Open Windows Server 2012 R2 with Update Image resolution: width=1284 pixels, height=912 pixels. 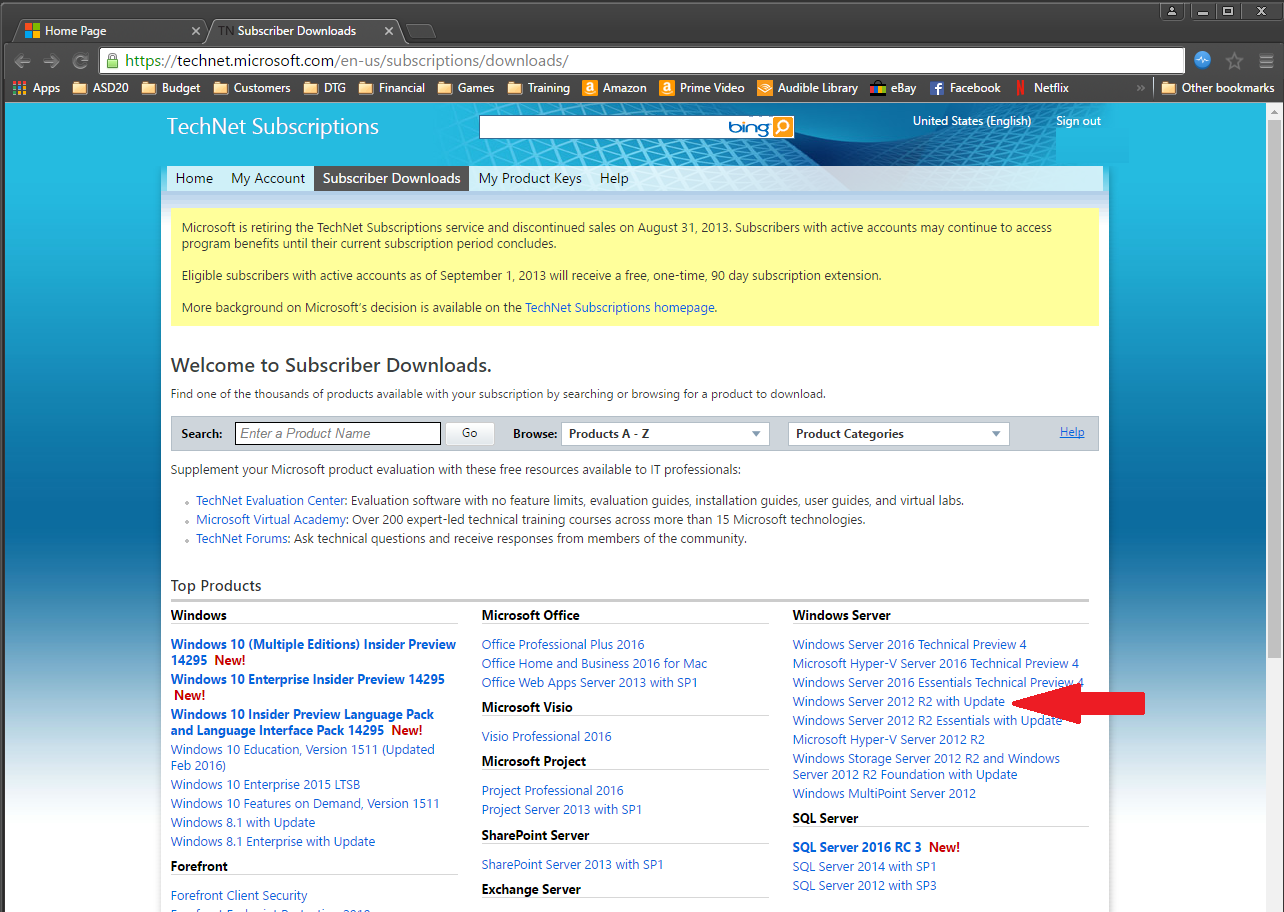coord(899,702)
